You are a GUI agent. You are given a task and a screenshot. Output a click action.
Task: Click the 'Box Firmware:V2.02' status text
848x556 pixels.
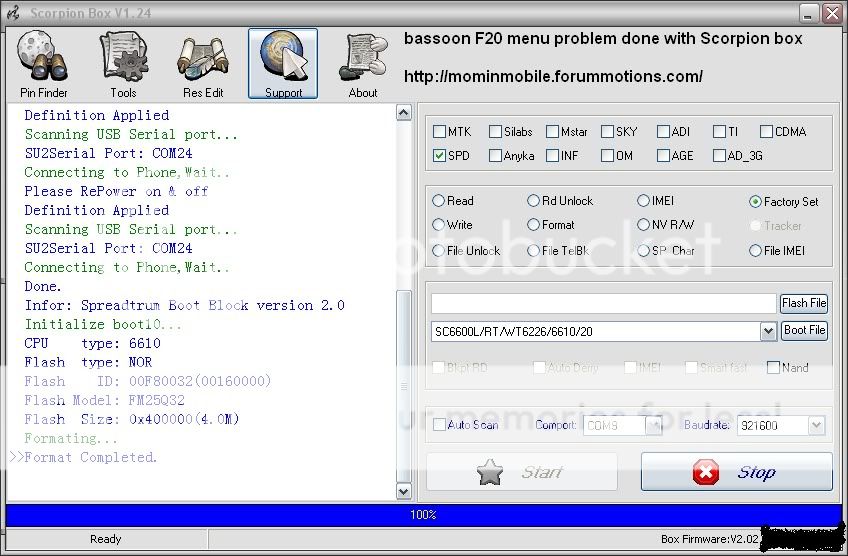(710, 539)
